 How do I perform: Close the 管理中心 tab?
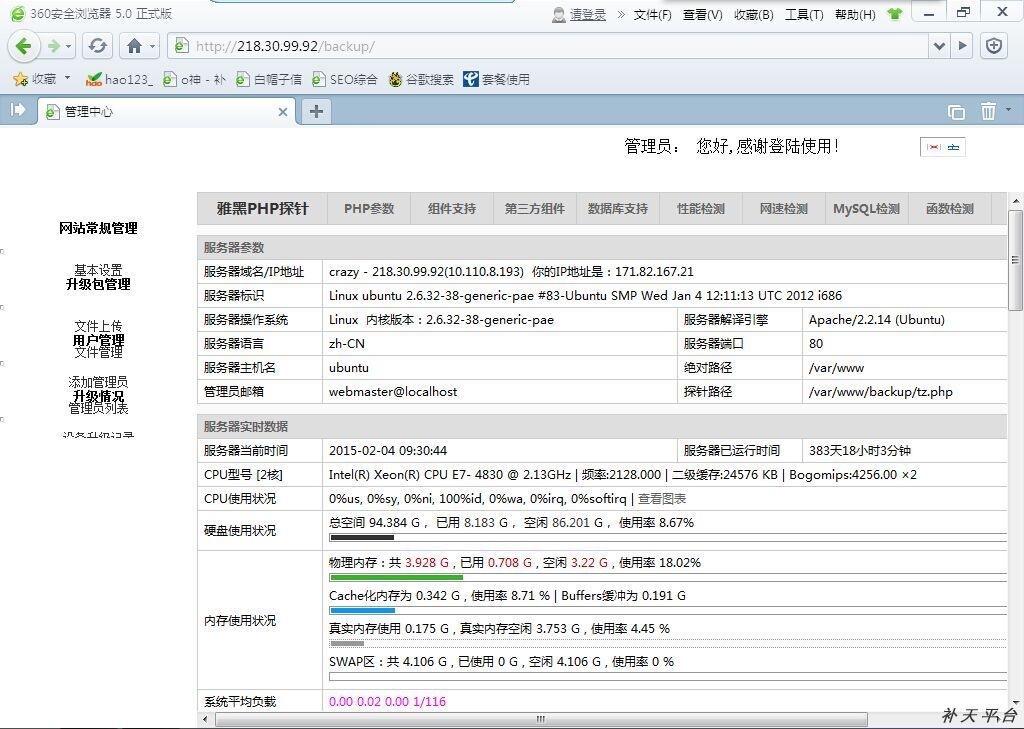tap(283, 112)
